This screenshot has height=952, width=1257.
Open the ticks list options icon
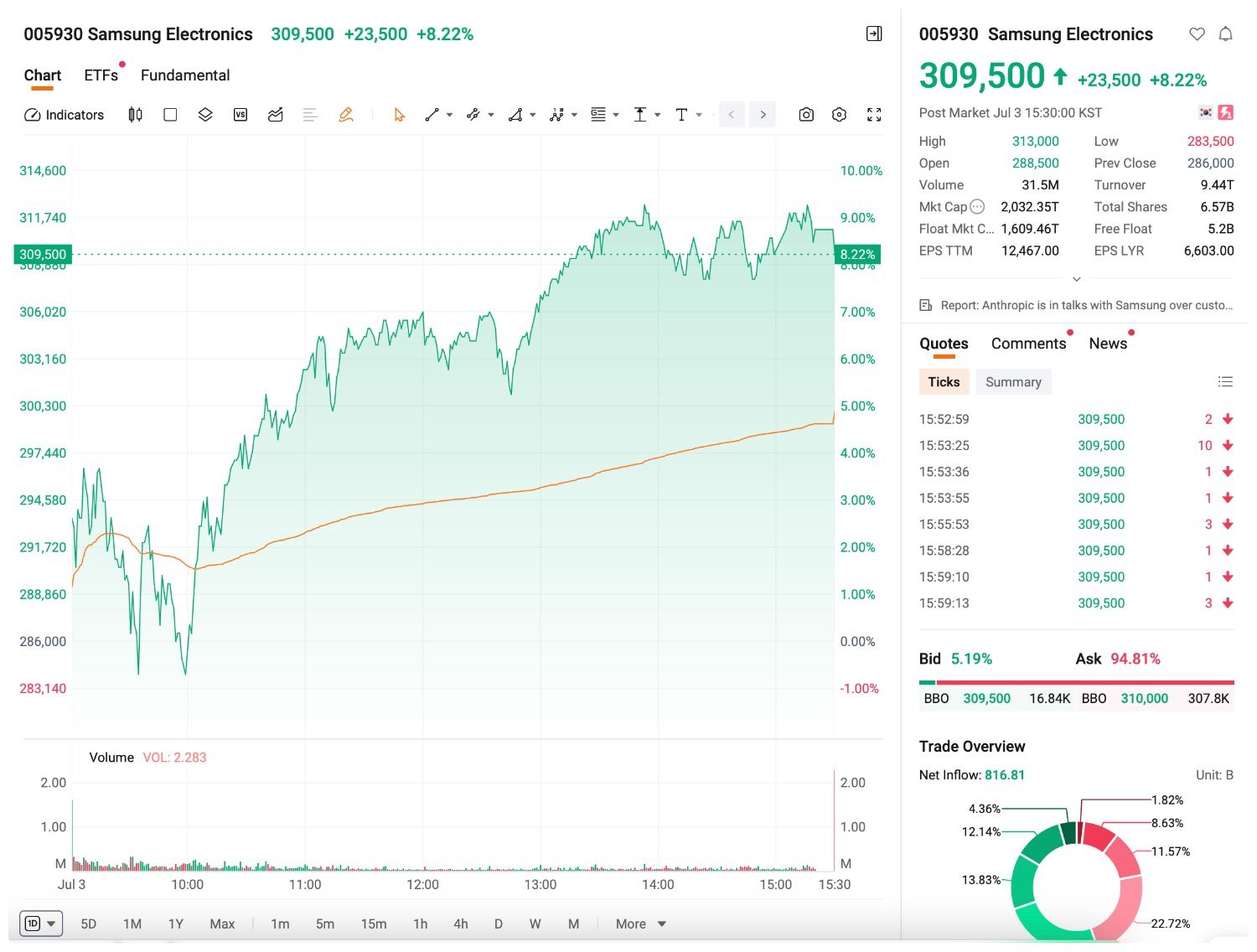(x=1225, y=382)
